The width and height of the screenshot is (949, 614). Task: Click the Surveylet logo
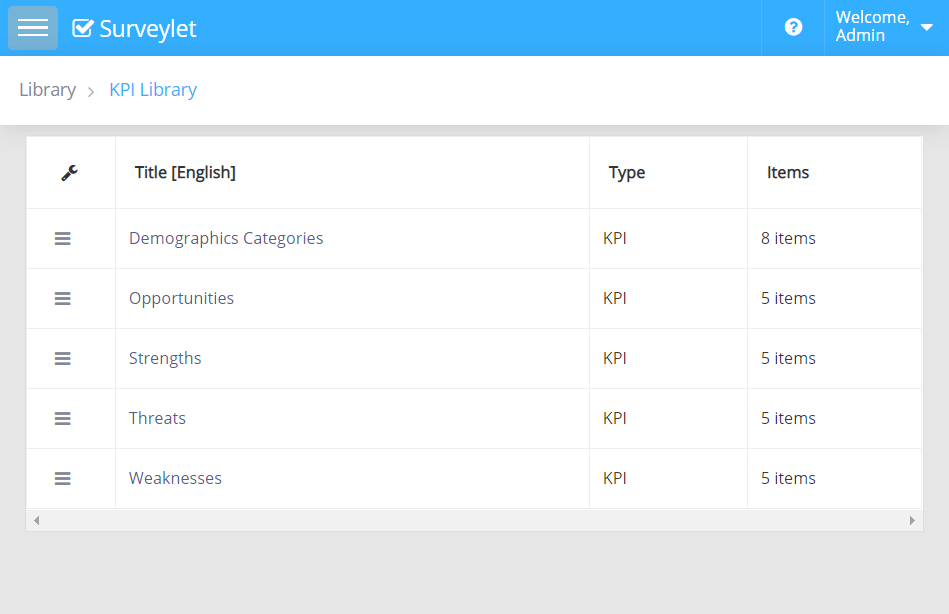click(x=135, y=29)
